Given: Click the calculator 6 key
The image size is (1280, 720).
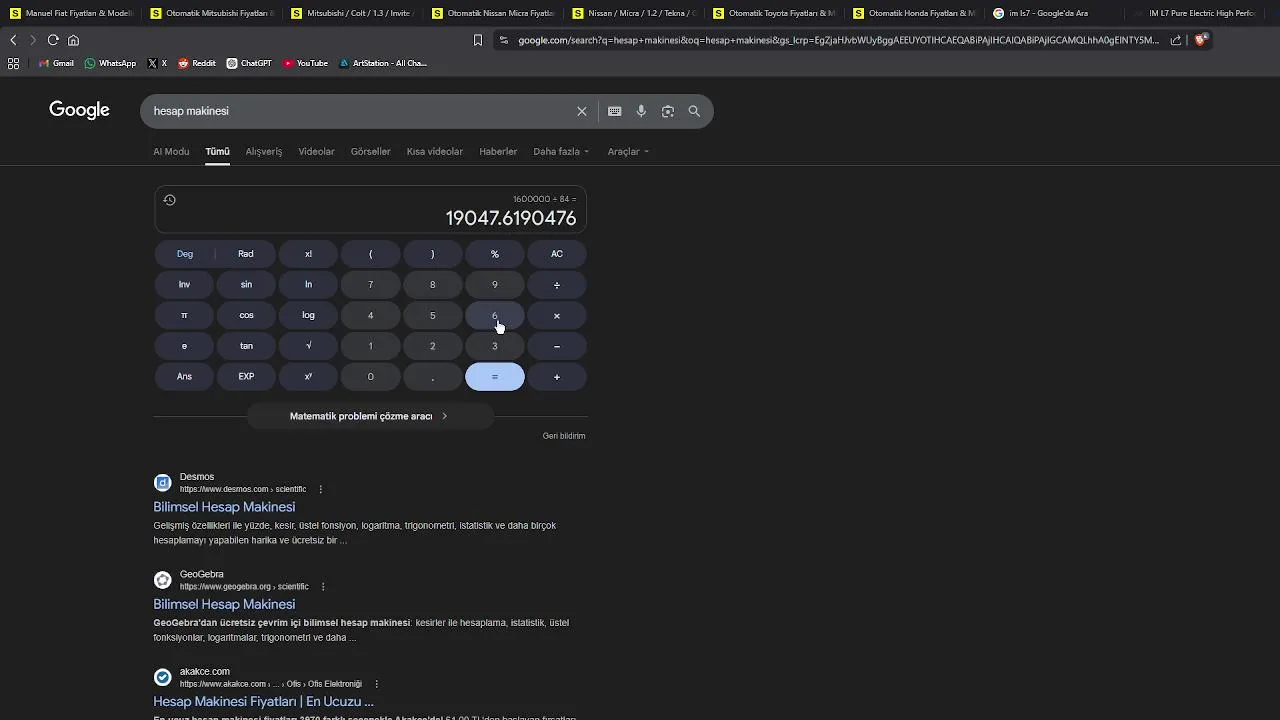Looking at the screenshot, I should pos(495,316).
